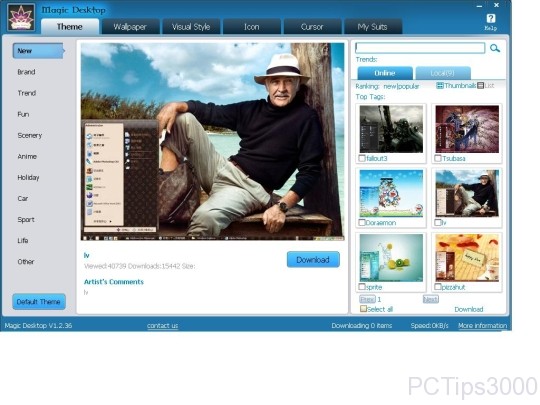
Task: Switch to Thumbnails view icon
Action: pos(440,85)
